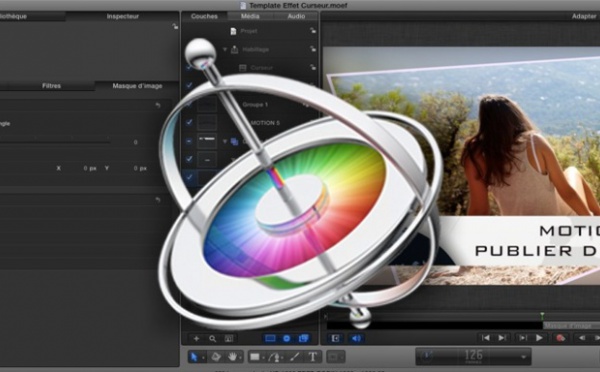Toggle the Groupe 1 layer checkbox
This screenshot has width=600, height=372.
pos(189,104)
